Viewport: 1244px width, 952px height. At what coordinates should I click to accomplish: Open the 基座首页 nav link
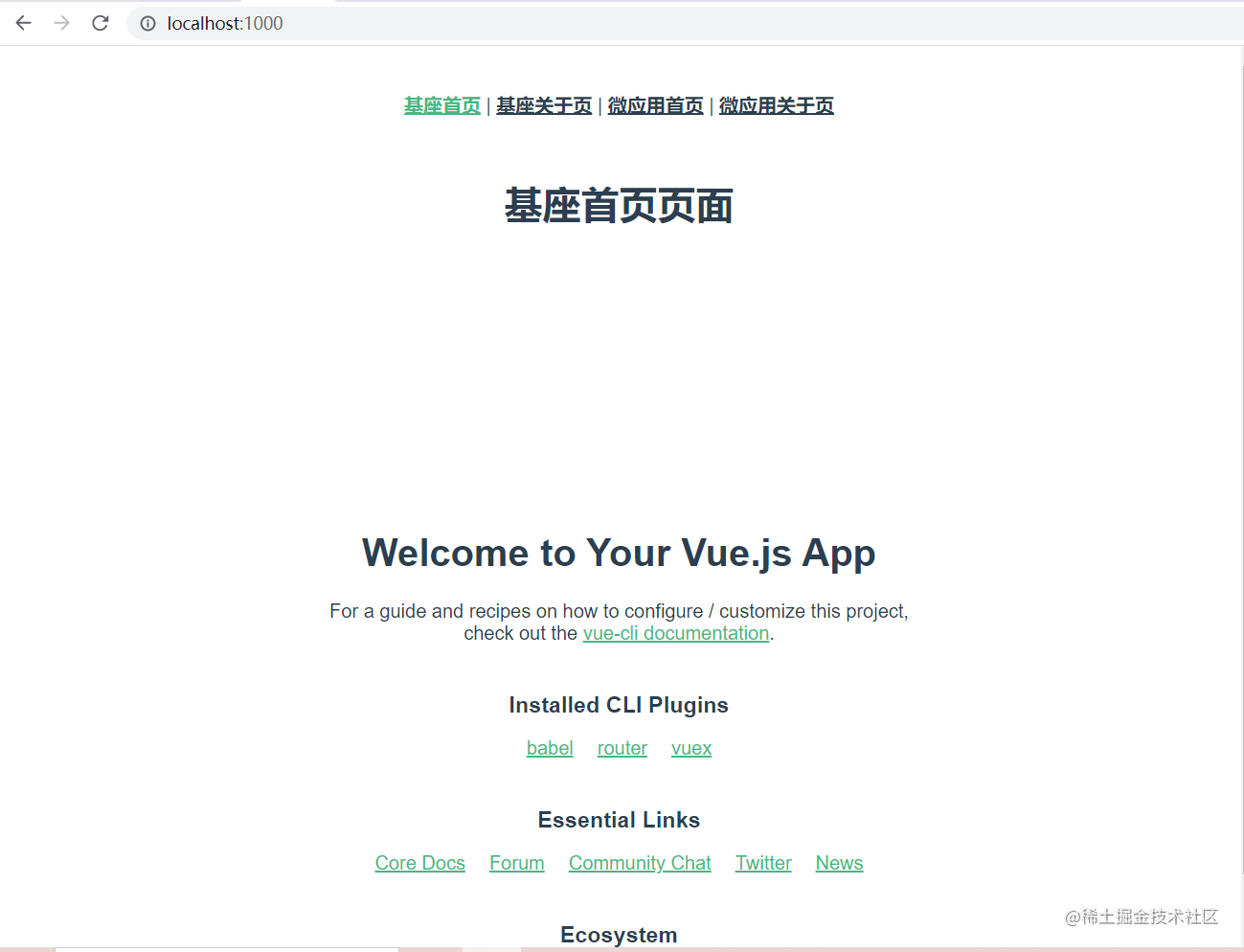(442, 105)
